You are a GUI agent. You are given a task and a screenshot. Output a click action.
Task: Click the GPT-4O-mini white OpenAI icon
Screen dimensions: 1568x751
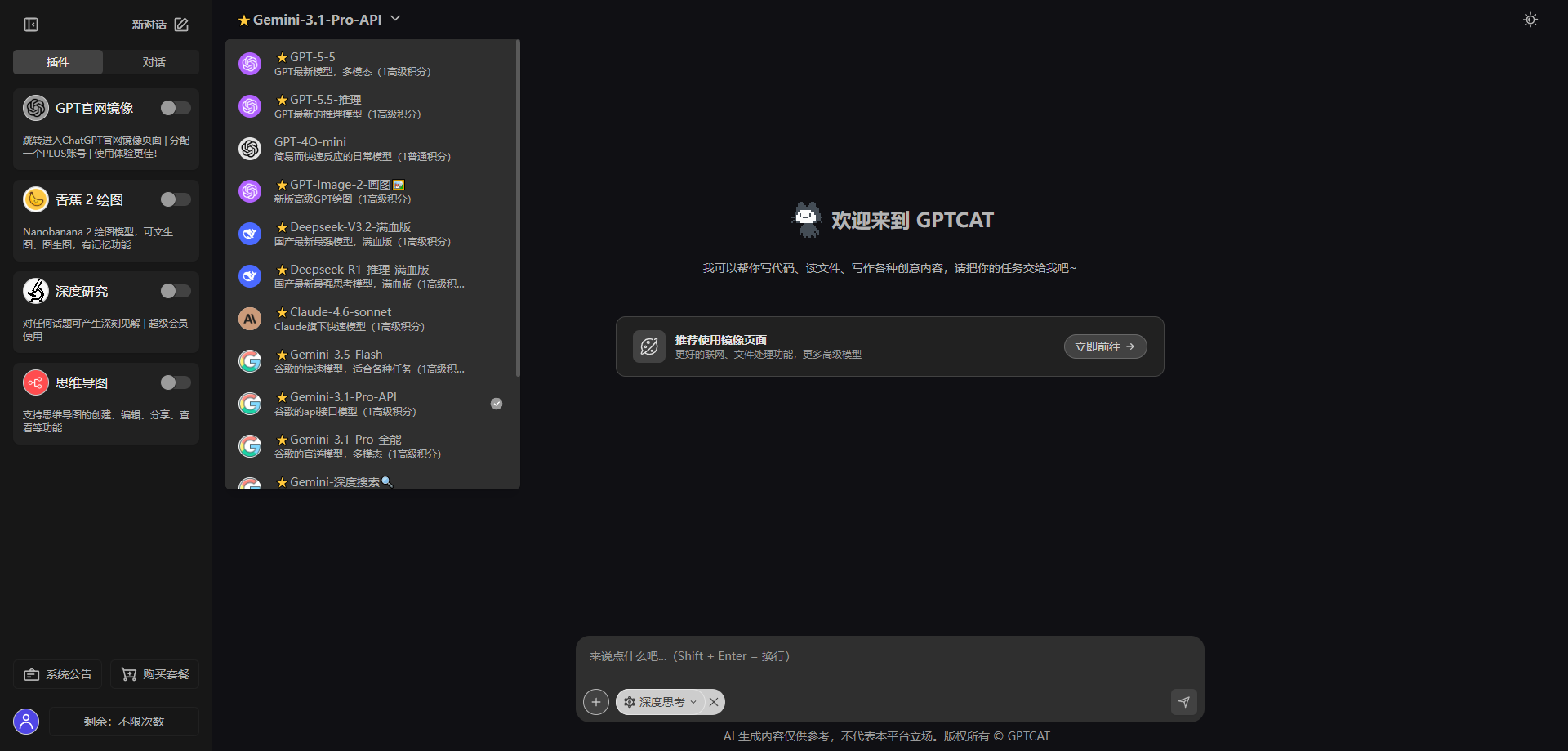pyautogui.click(x=250, y=149)
